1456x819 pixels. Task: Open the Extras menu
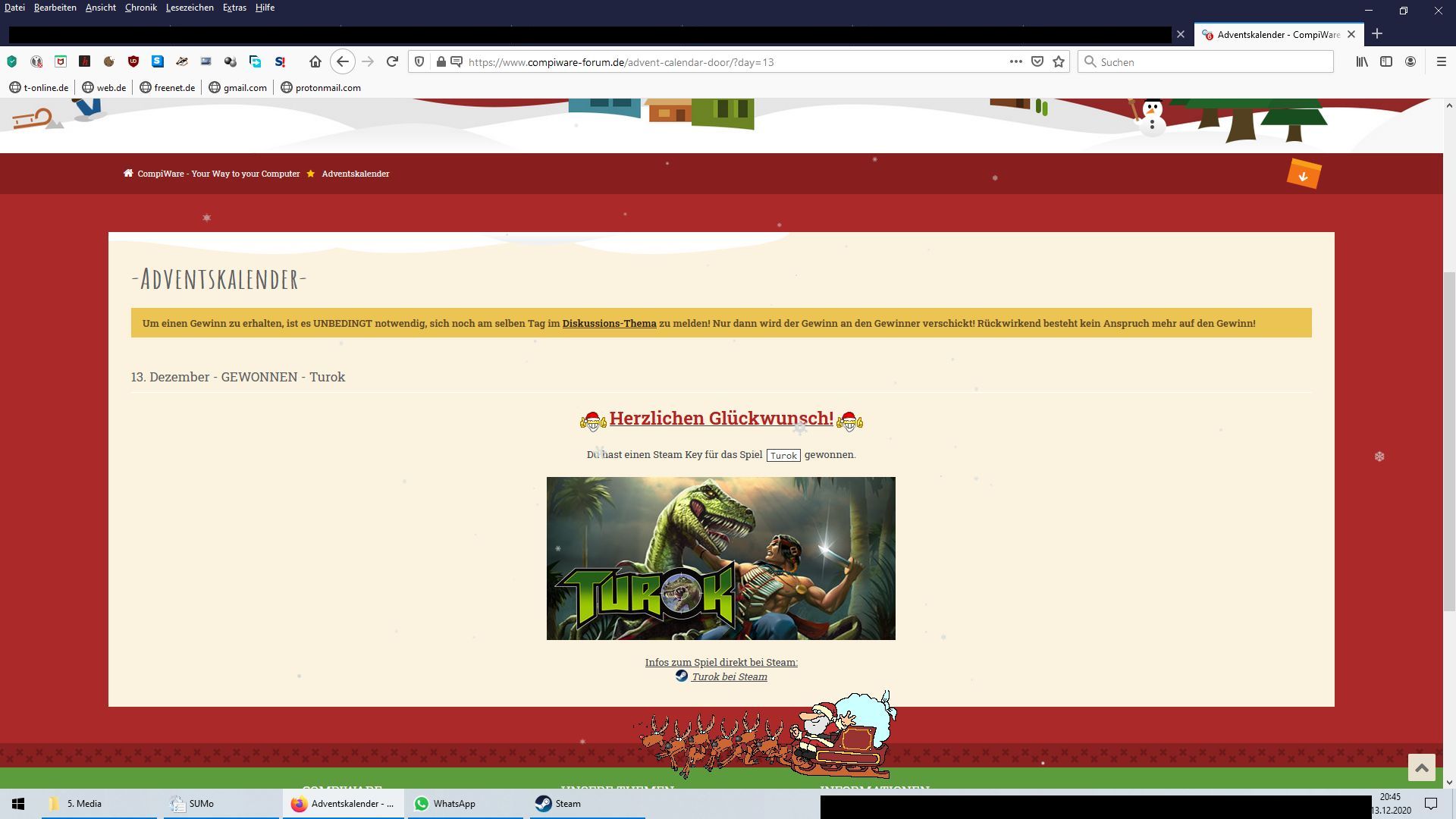click(x=234, y=8)
